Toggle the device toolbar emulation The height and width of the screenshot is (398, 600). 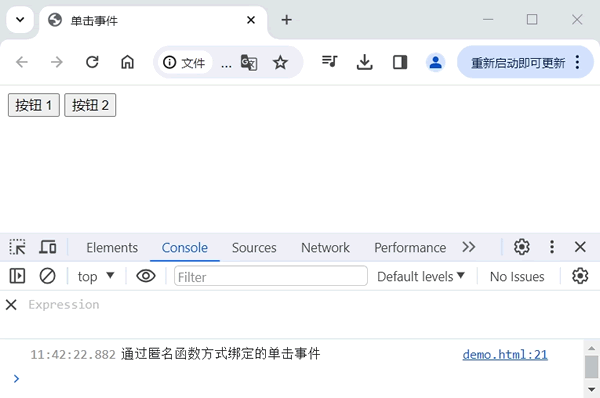pos(48,247)
